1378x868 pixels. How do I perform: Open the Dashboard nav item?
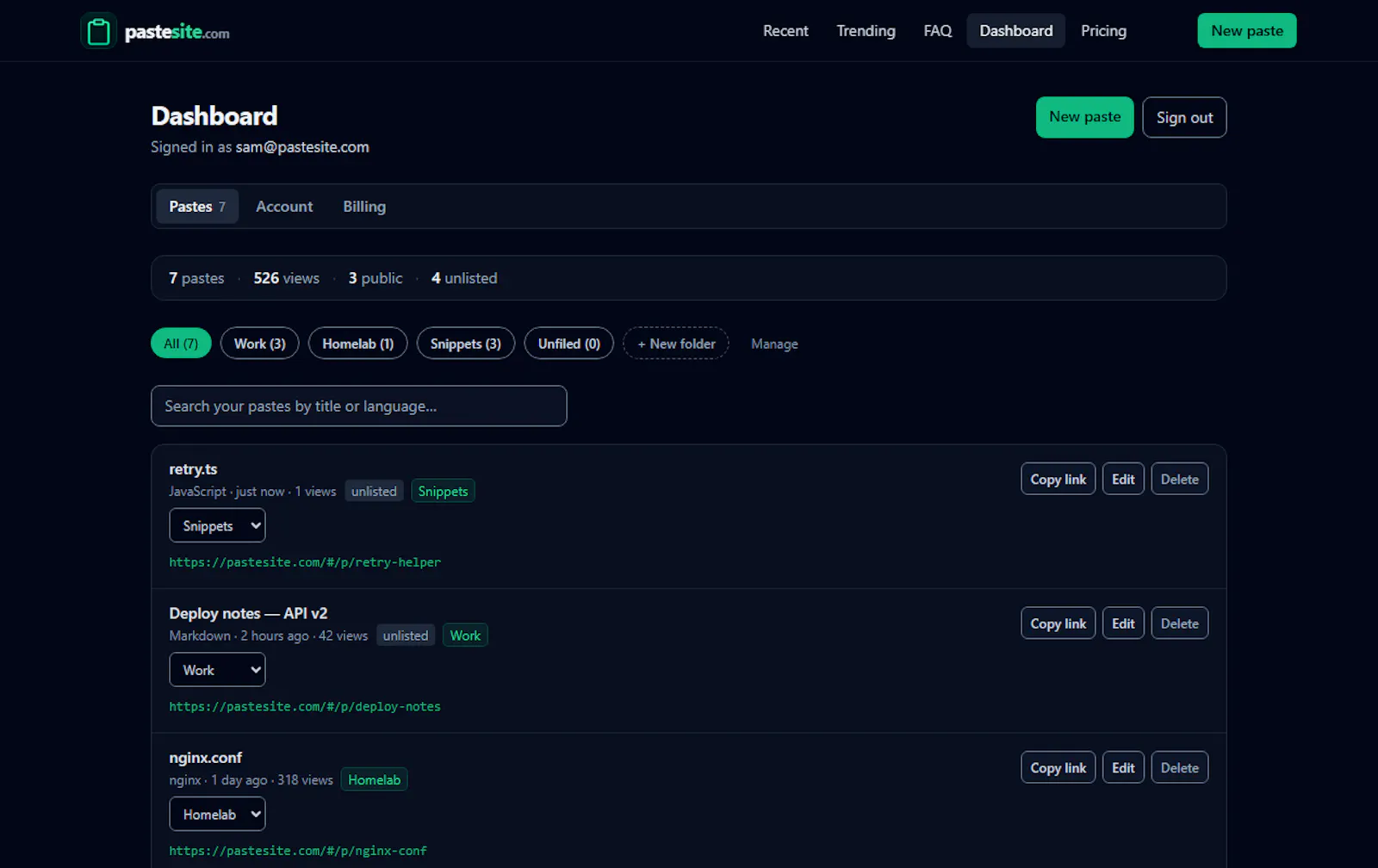click(1015, 31)
